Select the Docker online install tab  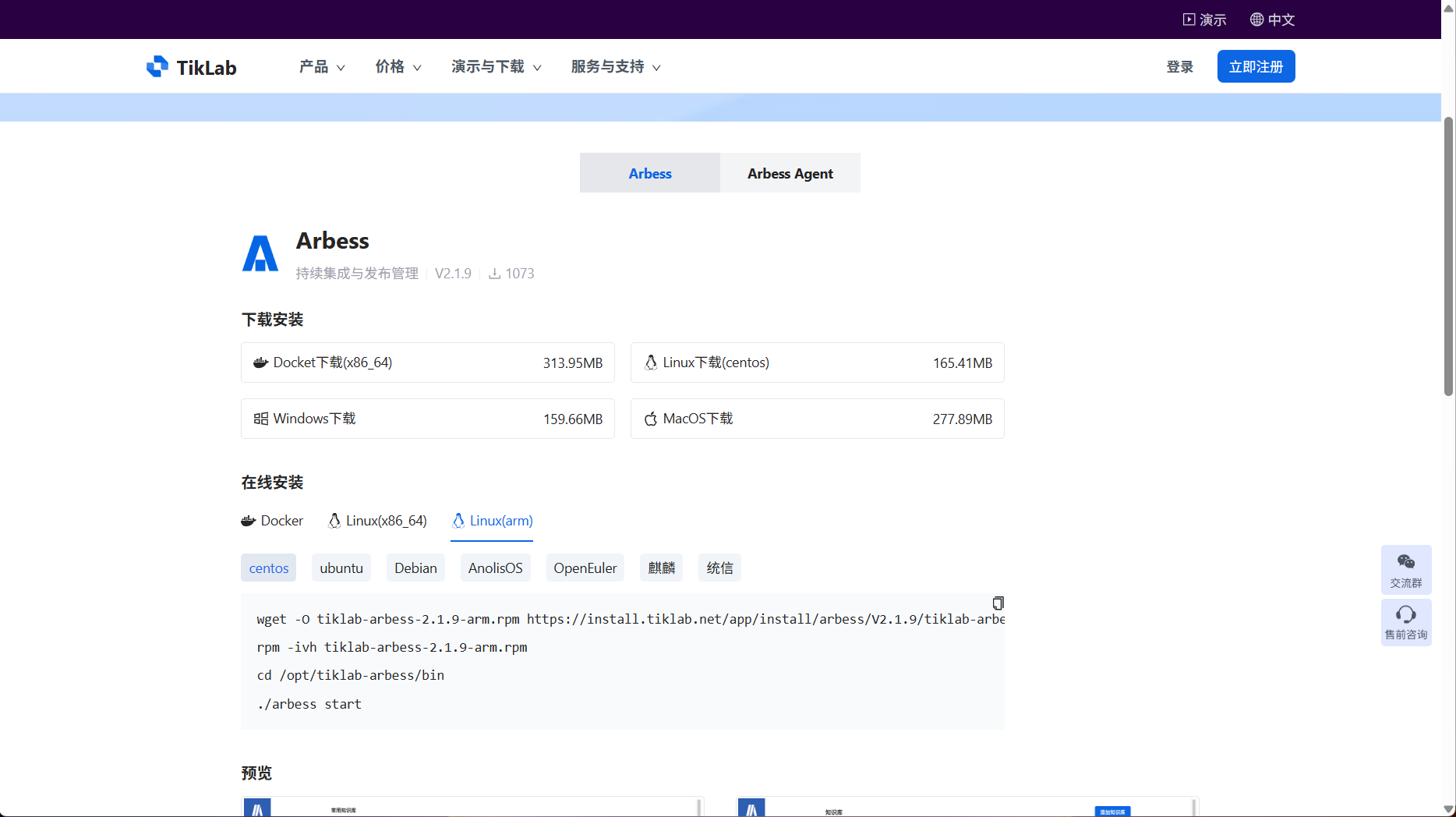tap(272, 521)
